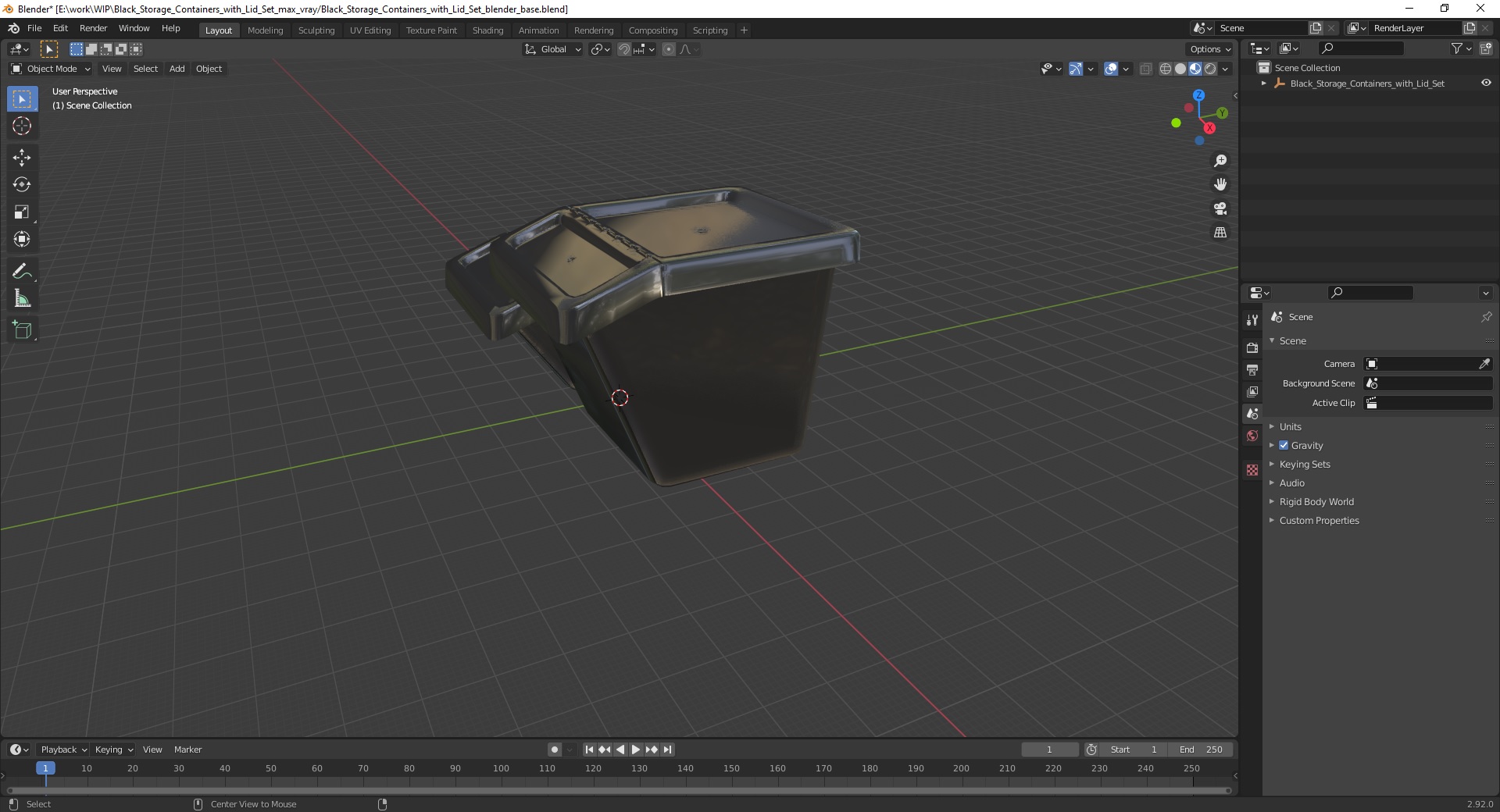The image size is (1500, 812).
Task: Hide Black_Storage_Containers_with_Lid_Set collection
Action: 1486,83
